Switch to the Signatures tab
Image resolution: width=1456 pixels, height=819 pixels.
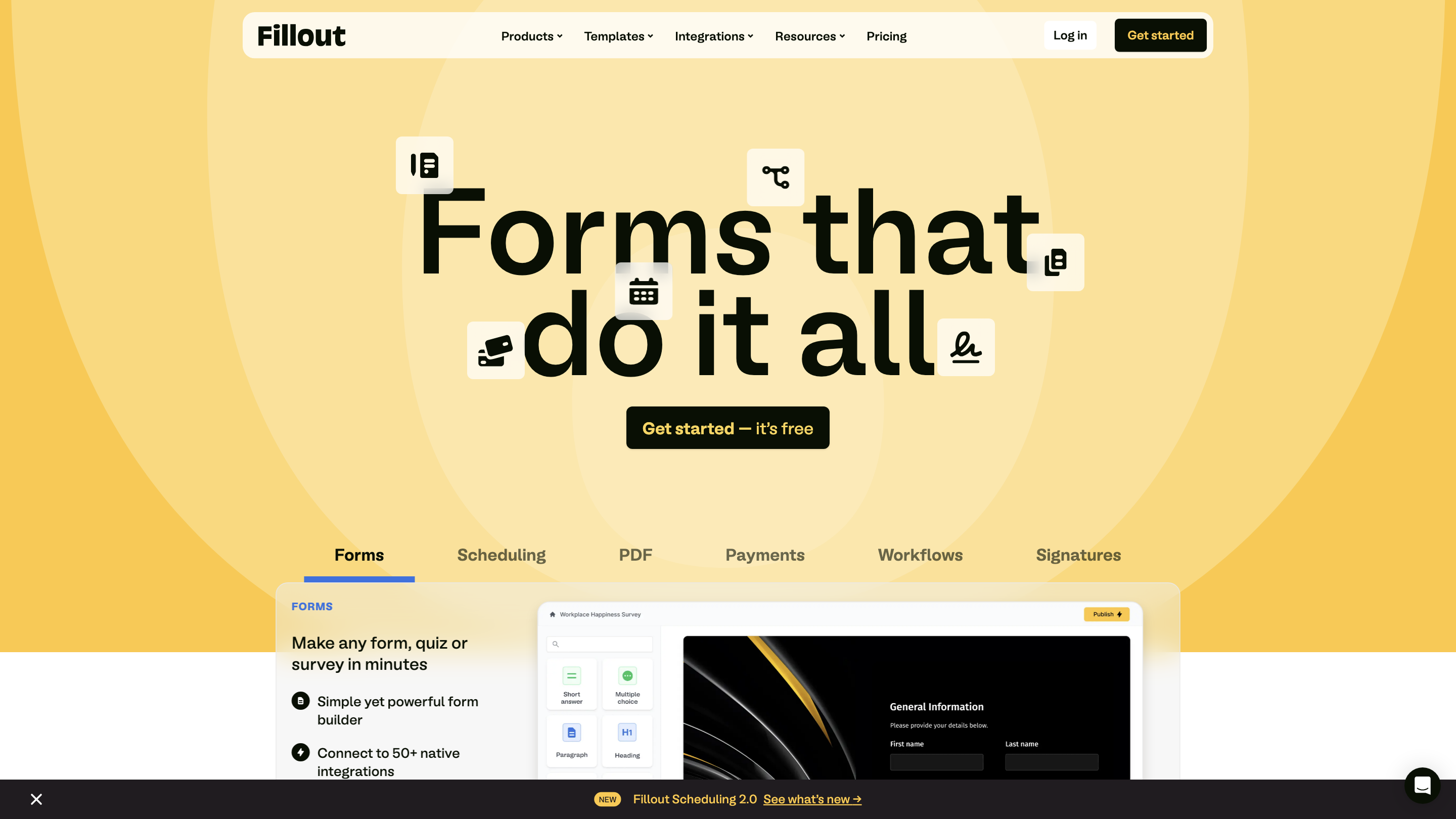(x=1078, y=555)
